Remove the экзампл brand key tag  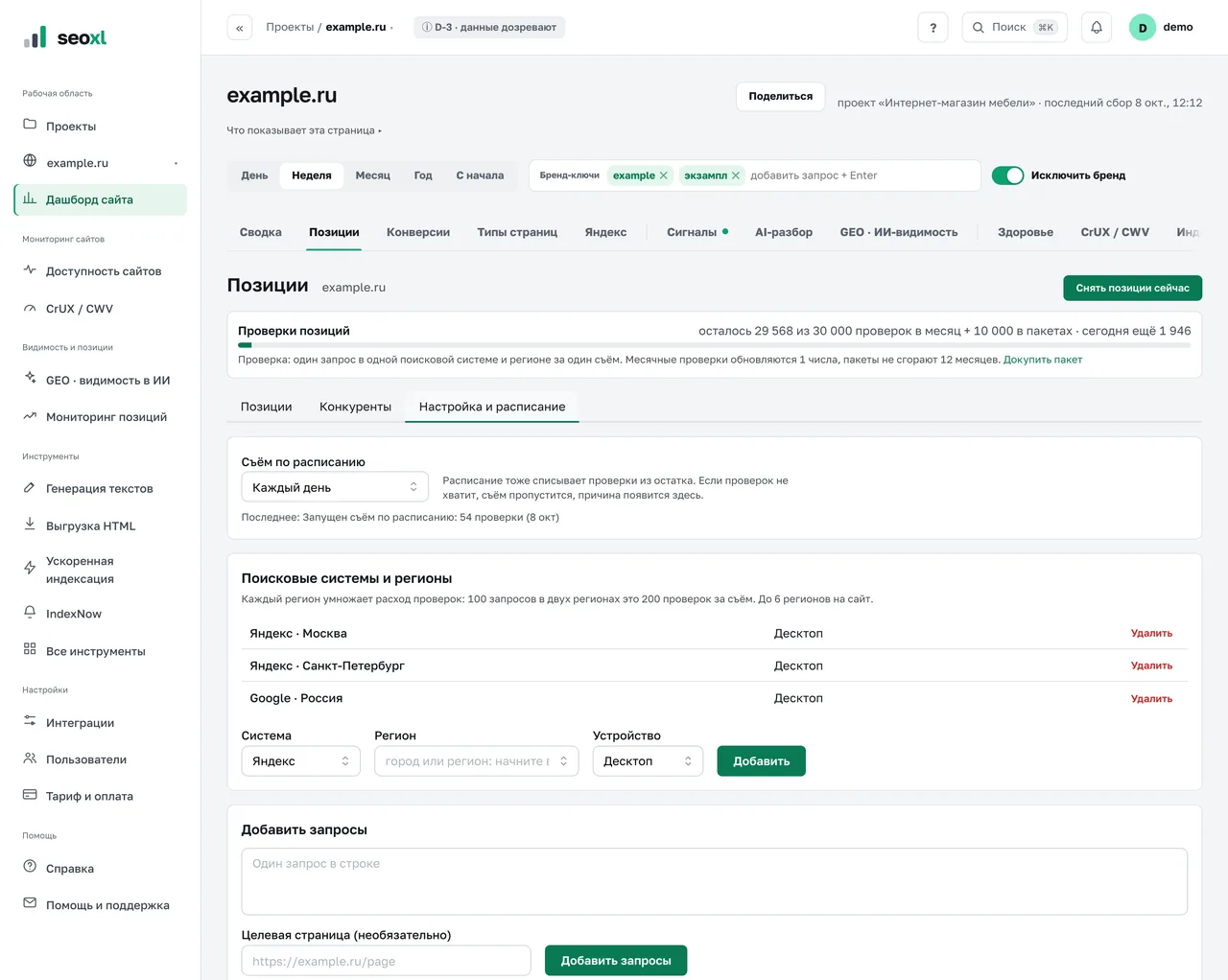click(x=736, y=175)
